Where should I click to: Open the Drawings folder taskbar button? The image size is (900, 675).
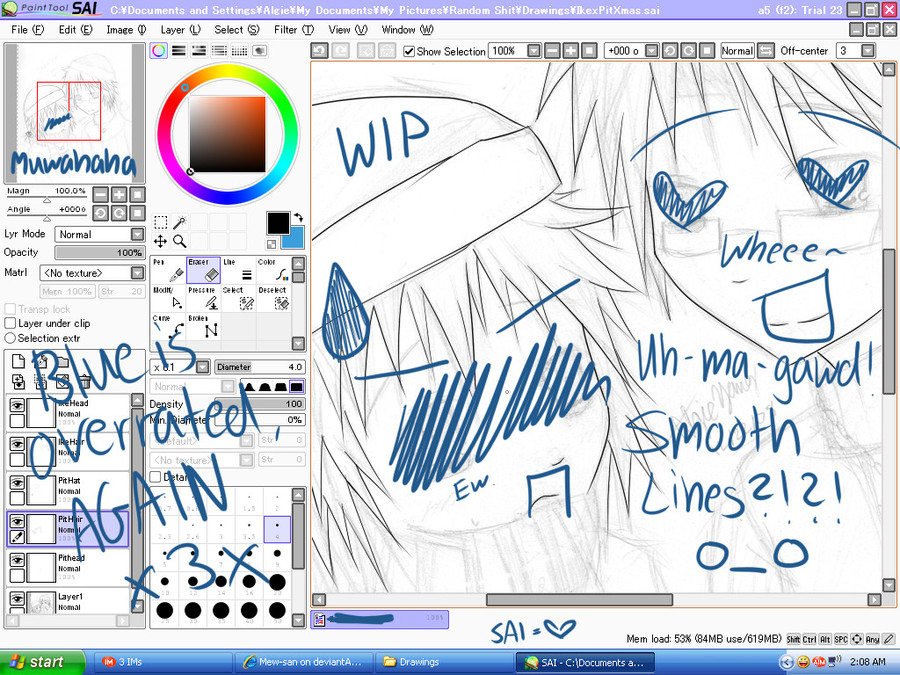(444, 662)
